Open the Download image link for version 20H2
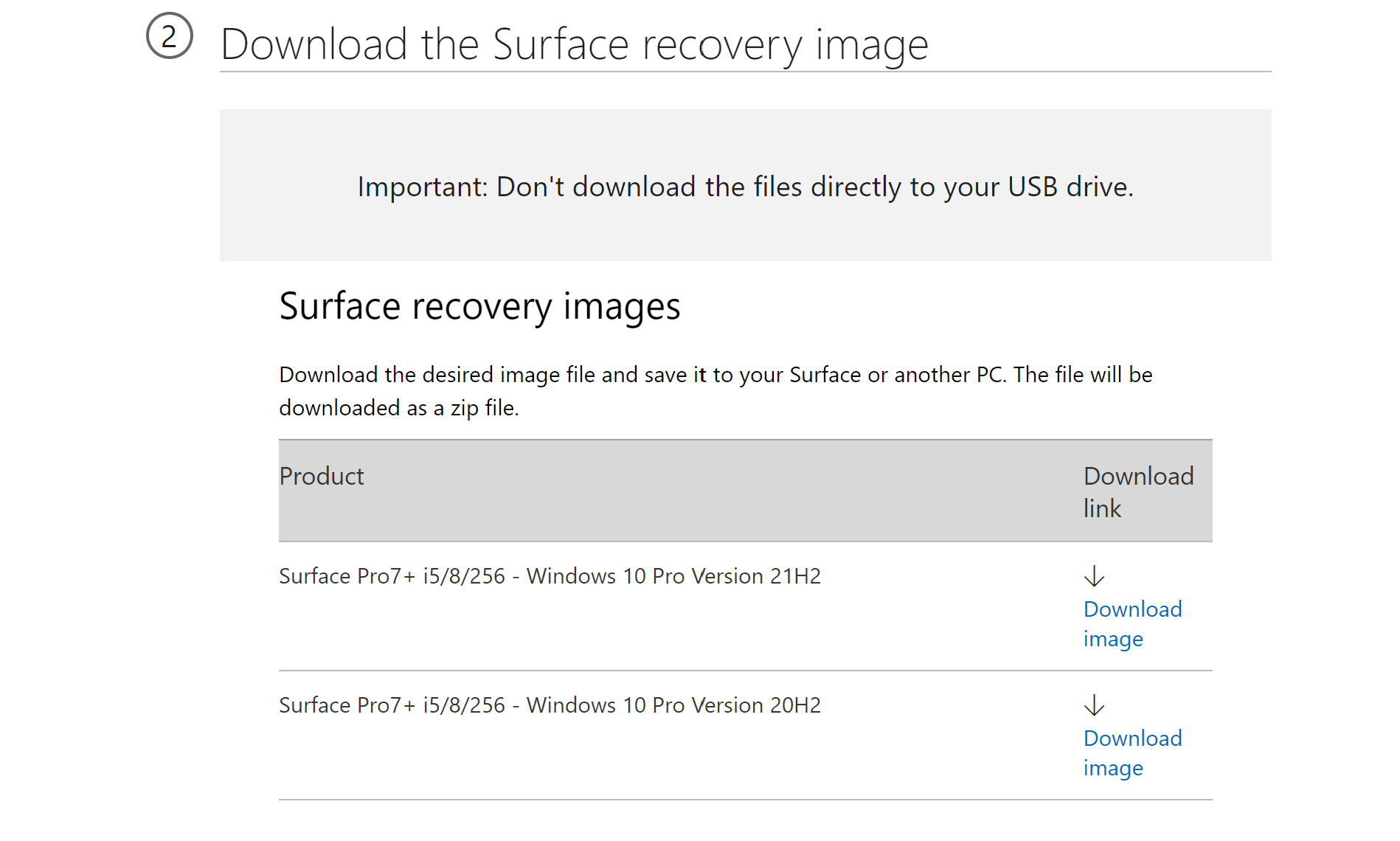The height and width of the screenshot is (841, 1400). point(1132,752)
